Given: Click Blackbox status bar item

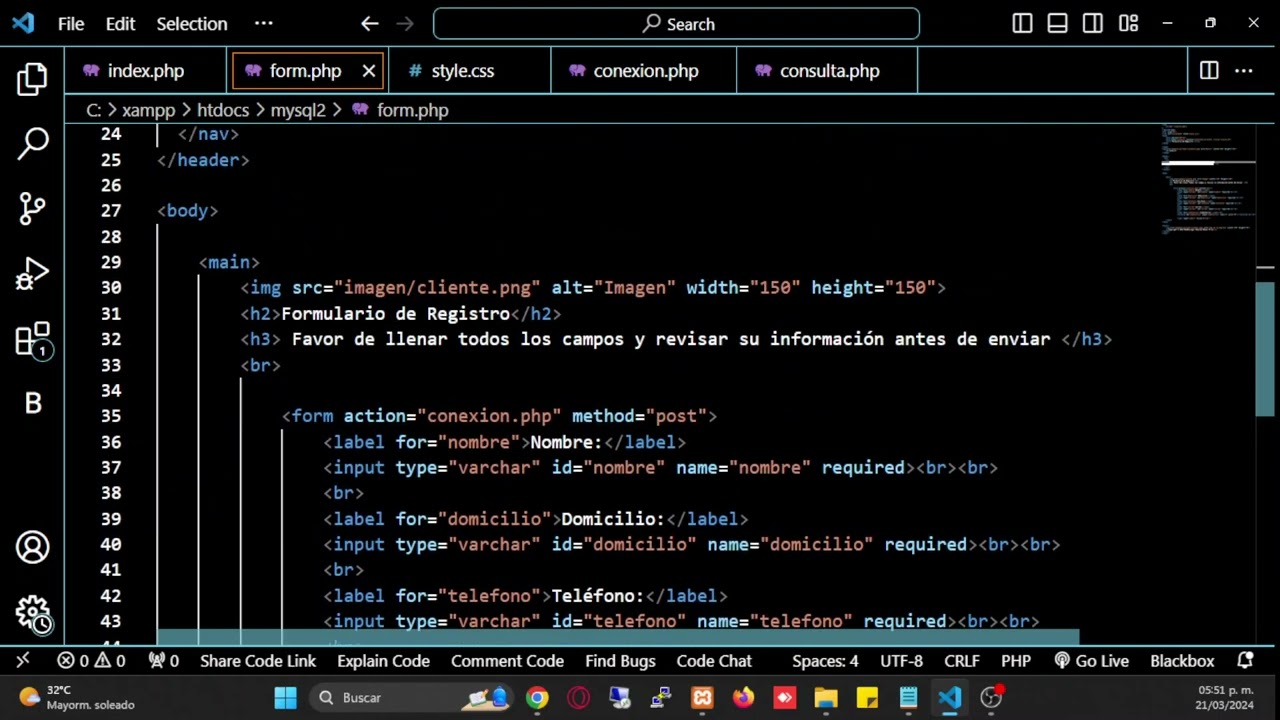Looking at the screenshot, I should 1182,660.
